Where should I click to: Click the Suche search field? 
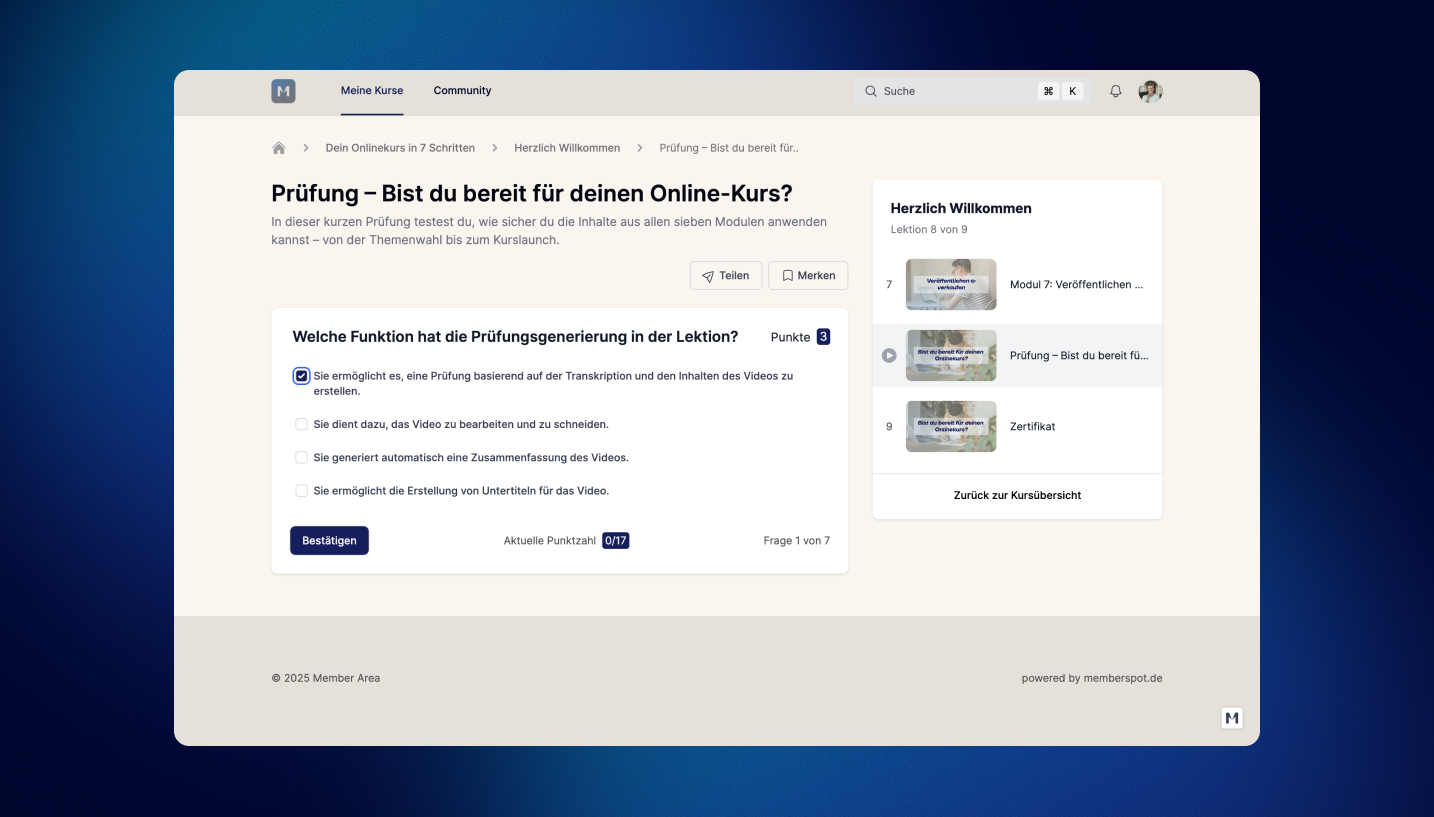(x=972, y=91)
